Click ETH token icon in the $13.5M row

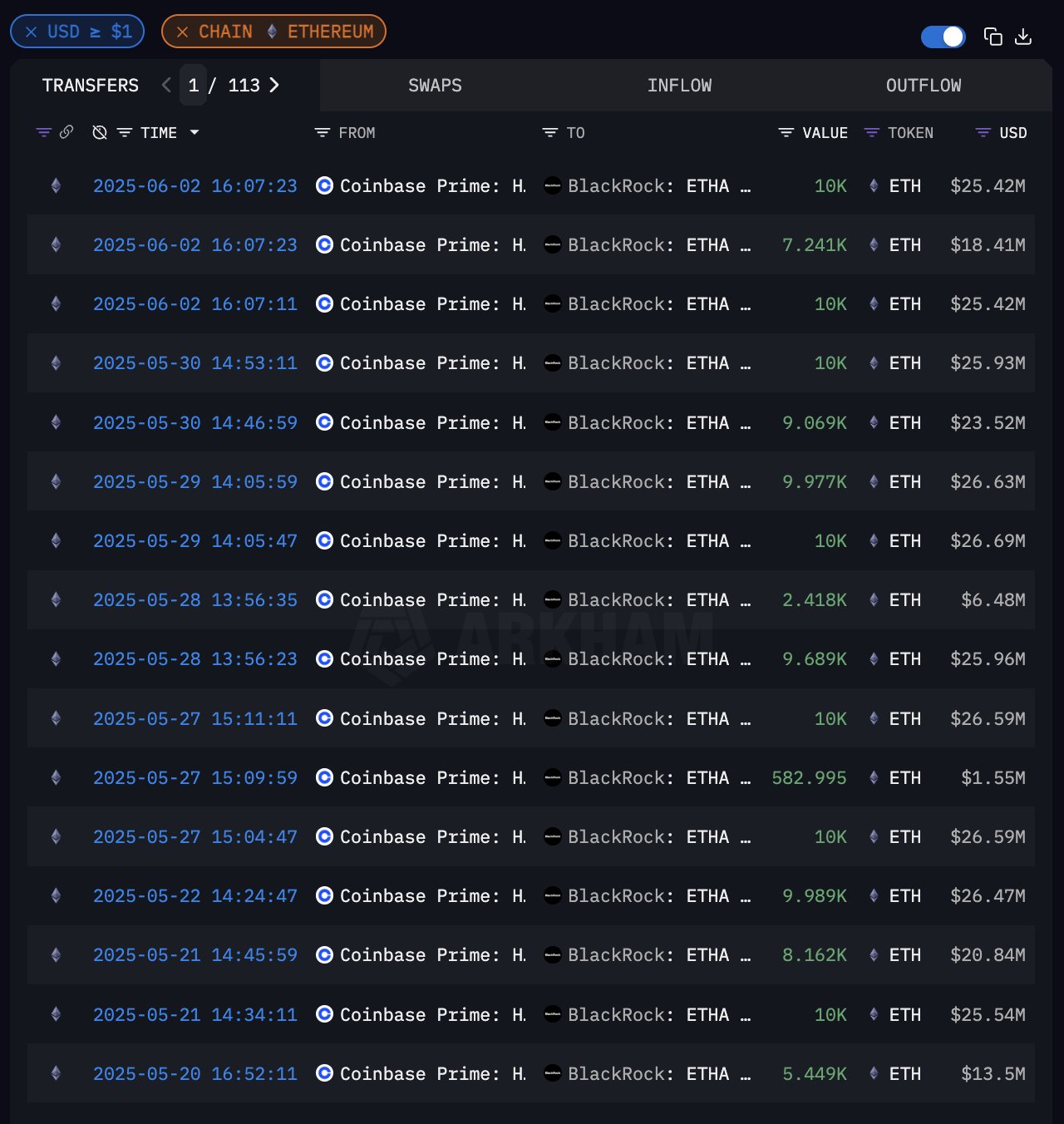874,1073
